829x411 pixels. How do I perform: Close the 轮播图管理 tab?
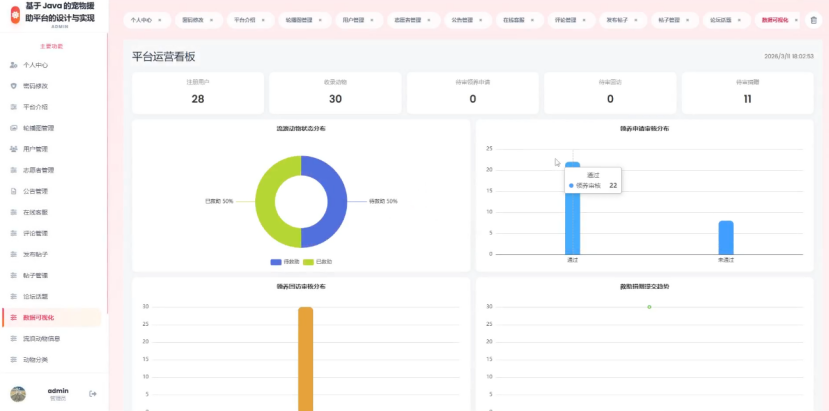pyautogui.click(x=320, y=20)
